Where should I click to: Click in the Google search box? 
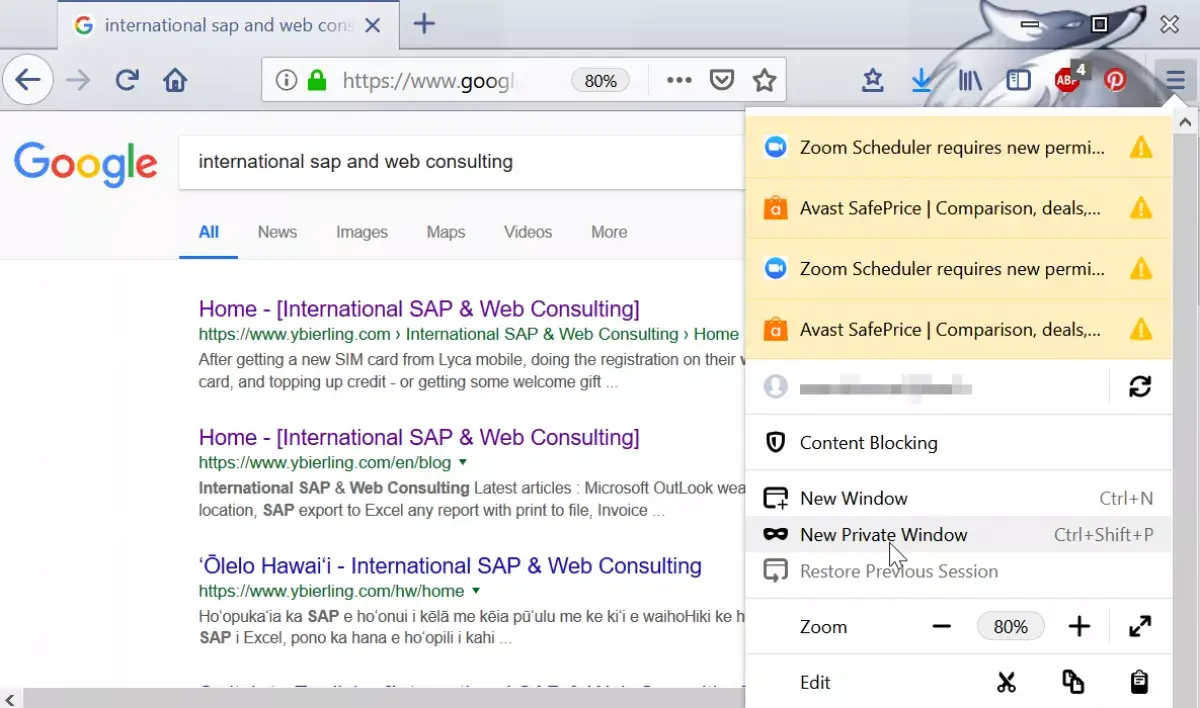point(460,162)
